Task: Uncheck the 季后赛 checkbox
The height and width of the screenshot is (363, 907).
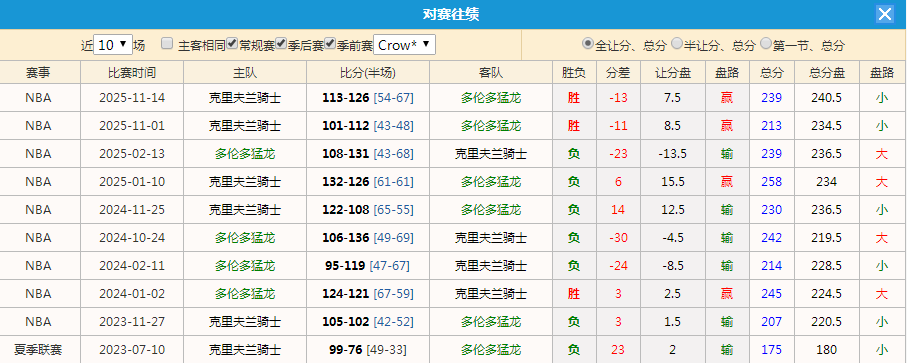Action: pyautogui.click(x=281, y=43)
